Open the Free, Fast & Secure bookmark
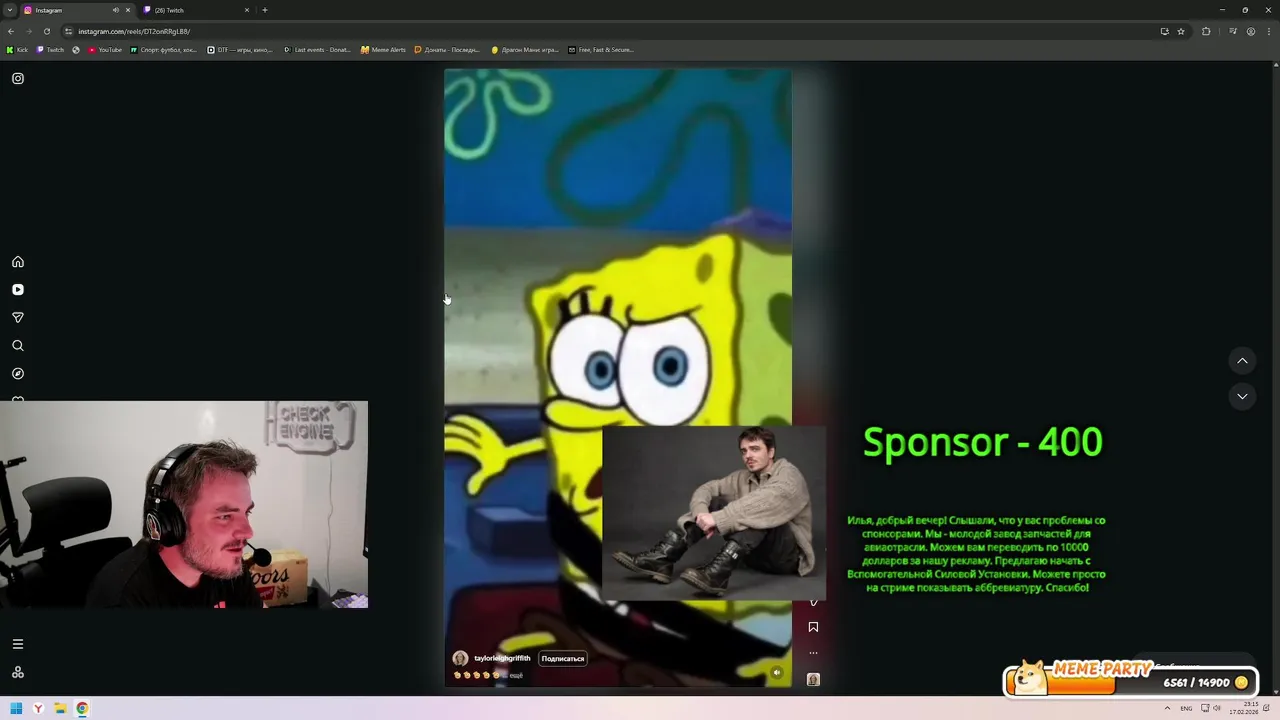This screenshot has height=720, width=1280. pos(601,50)
